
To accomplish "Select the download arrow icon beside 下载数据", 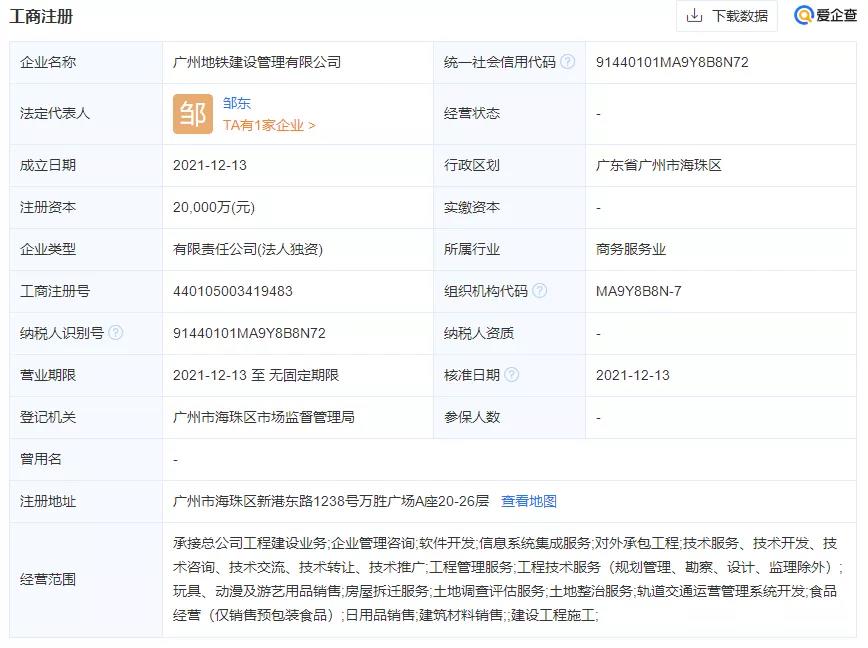I will 694,16.
